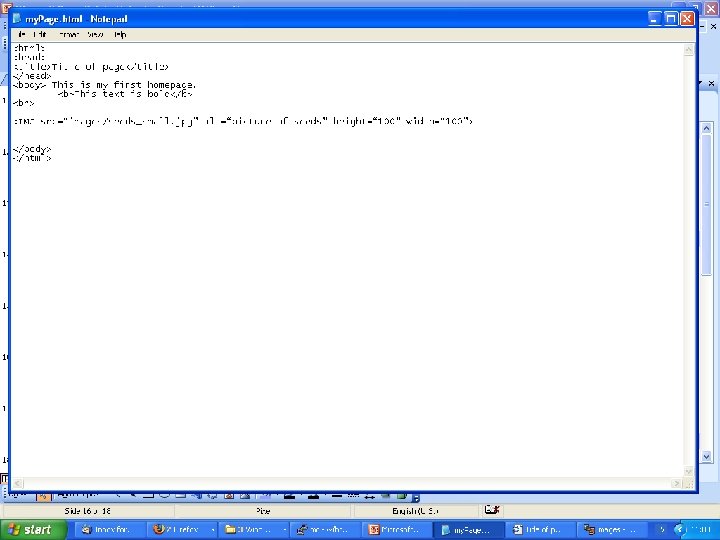This screenshot has height=540, width=720.
Task: Click the Notepad horizontal scrollbar right arrow
Action: point(677,483)
